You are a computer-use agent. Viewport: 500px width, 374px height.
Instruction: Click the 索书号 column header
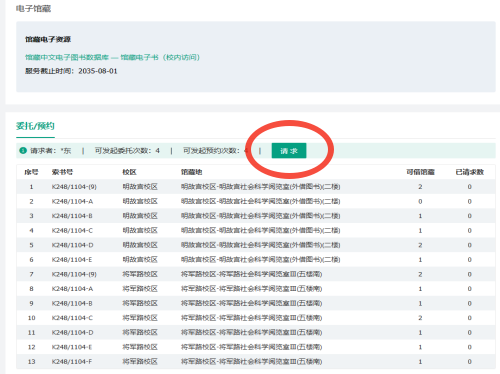pyautogui.click(x=62, y=172)
